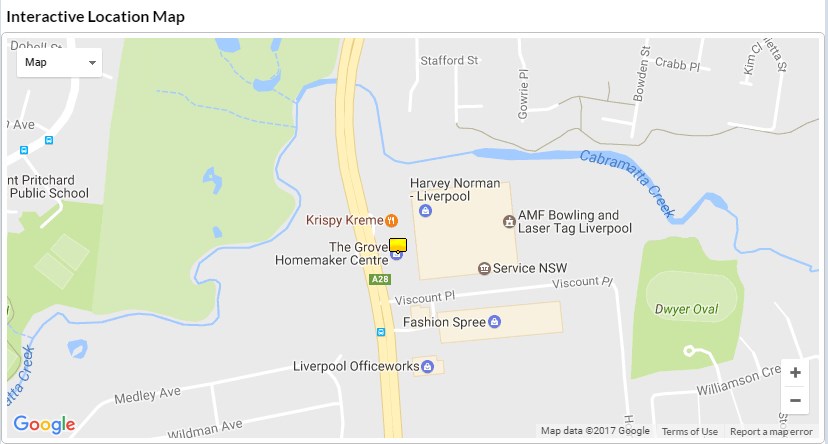The image size is (828, 444).
Task: Click The Grove Homemaker Centre label
Action: 332,253
